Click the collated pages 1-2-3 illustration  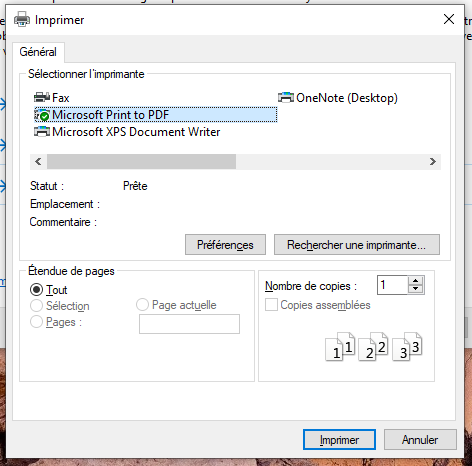coord(374,346)
